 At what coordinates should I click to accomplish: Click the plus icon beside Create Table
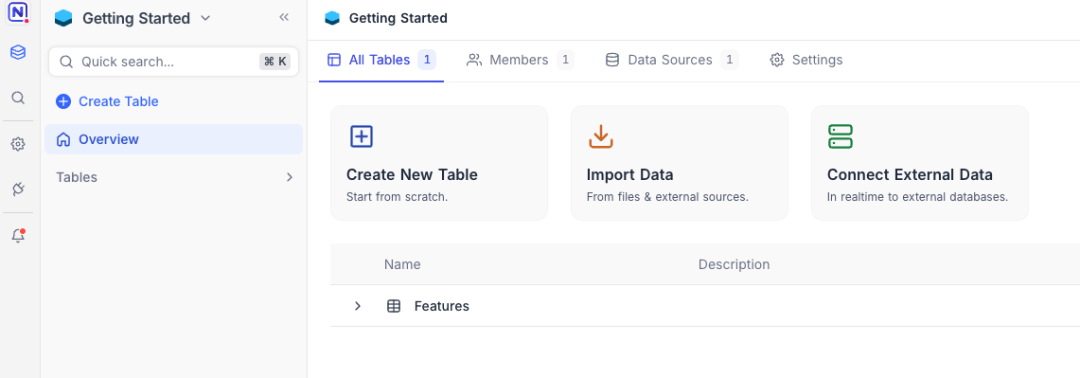(x=63, y=102)
